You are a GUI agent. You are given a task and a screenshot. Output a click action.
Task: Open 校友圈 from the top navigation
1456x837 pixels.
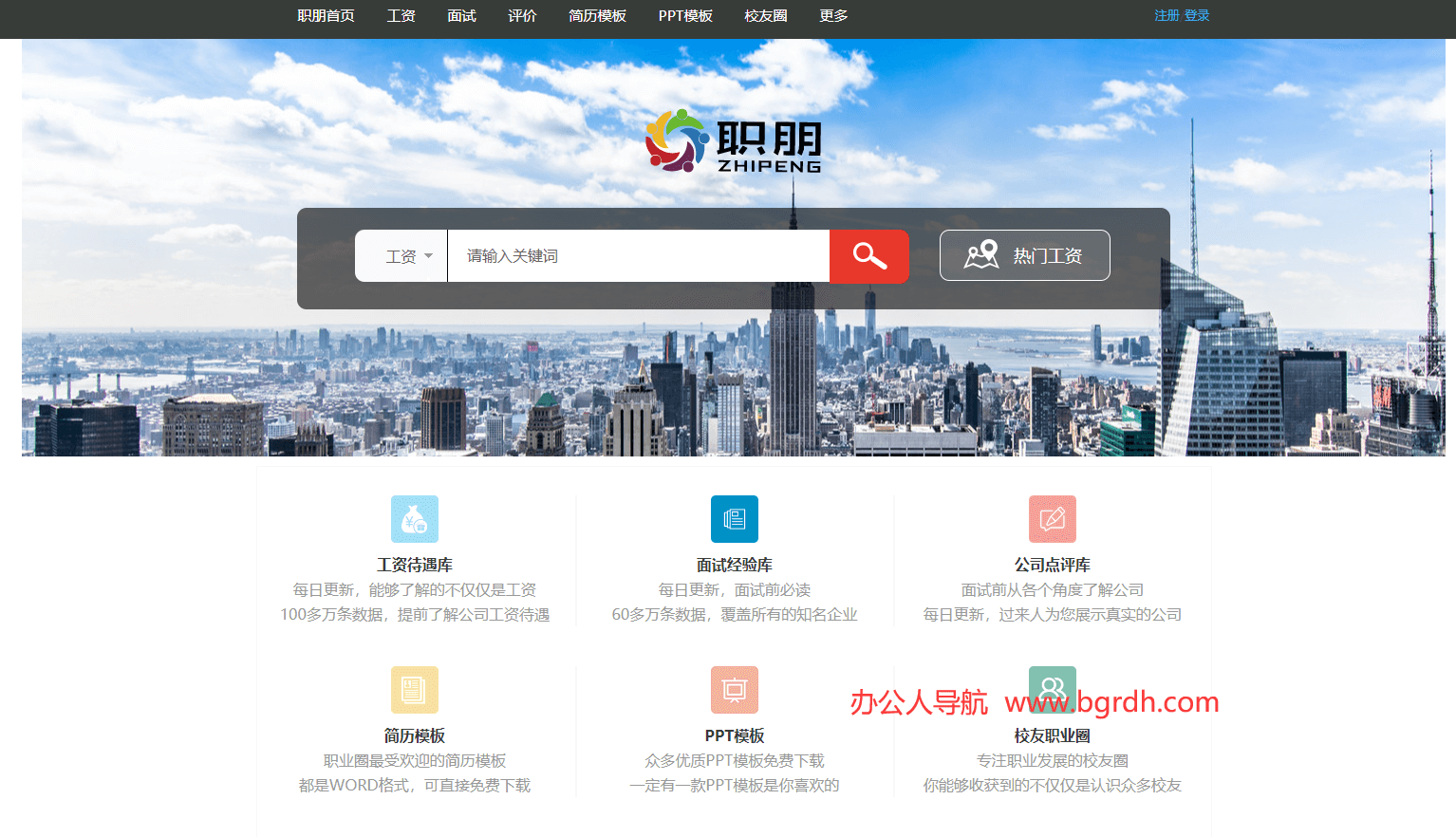(x=765, y=16)
